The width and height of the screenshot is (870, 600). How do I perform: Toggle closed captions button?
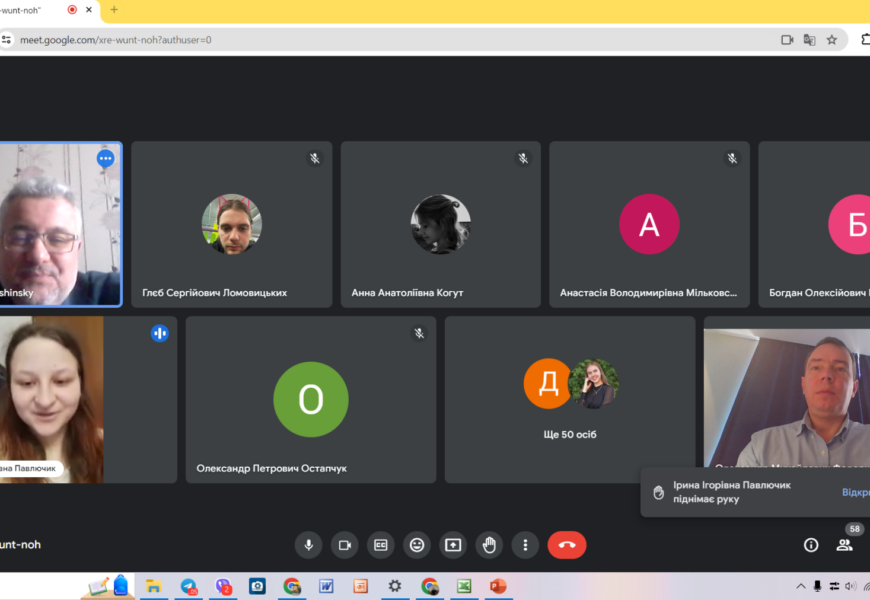(x=381, y=545)
